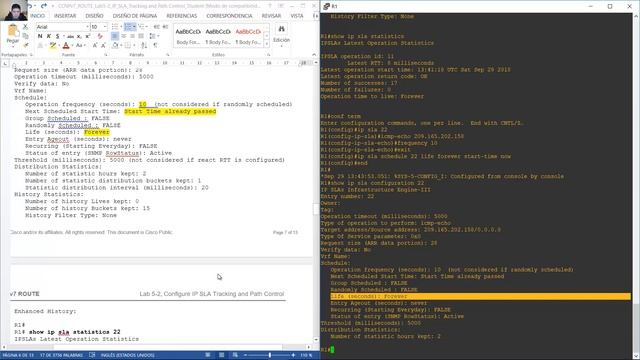Toggle underline (S) formatting
The image size is (640, 360).
point(58,36)
